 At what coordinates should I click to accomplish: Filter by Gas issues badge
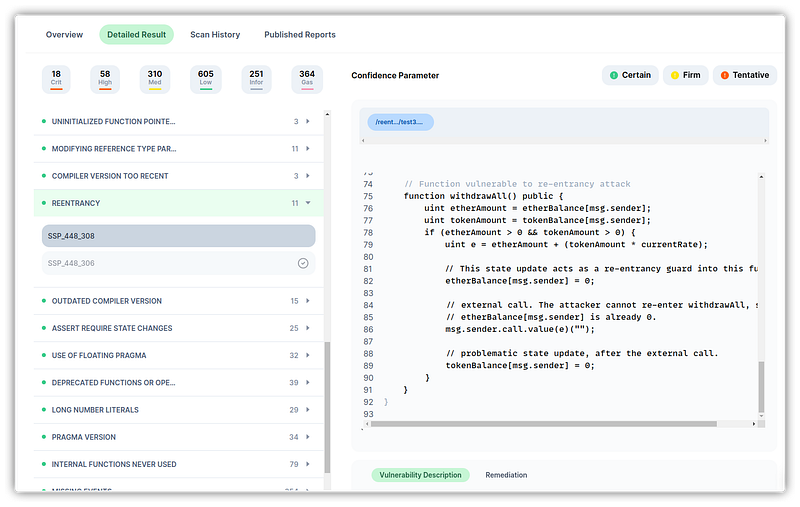point(306,79)
